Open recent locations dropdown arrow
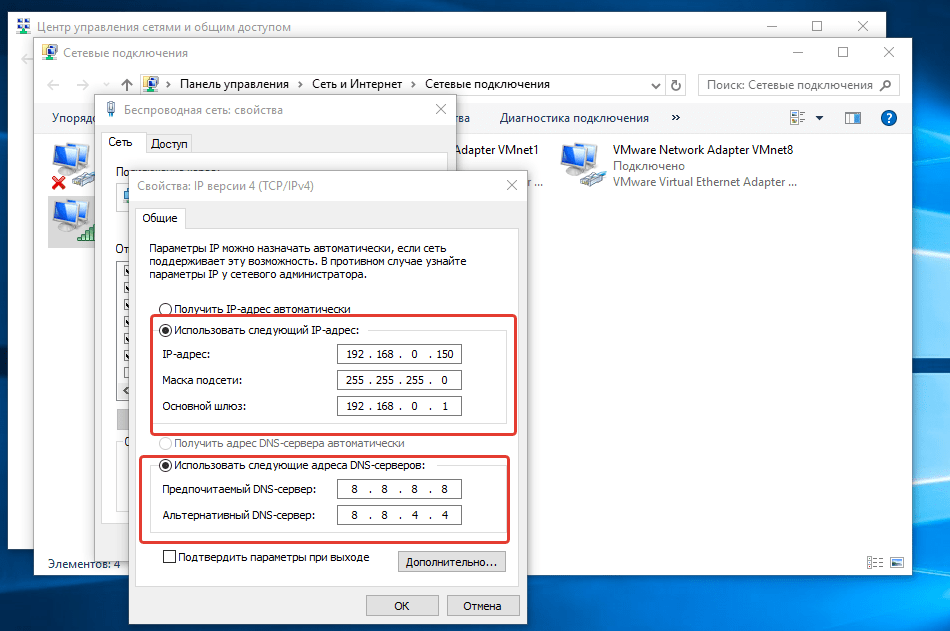Screen dimensions: 950x631 pos(107,85)
